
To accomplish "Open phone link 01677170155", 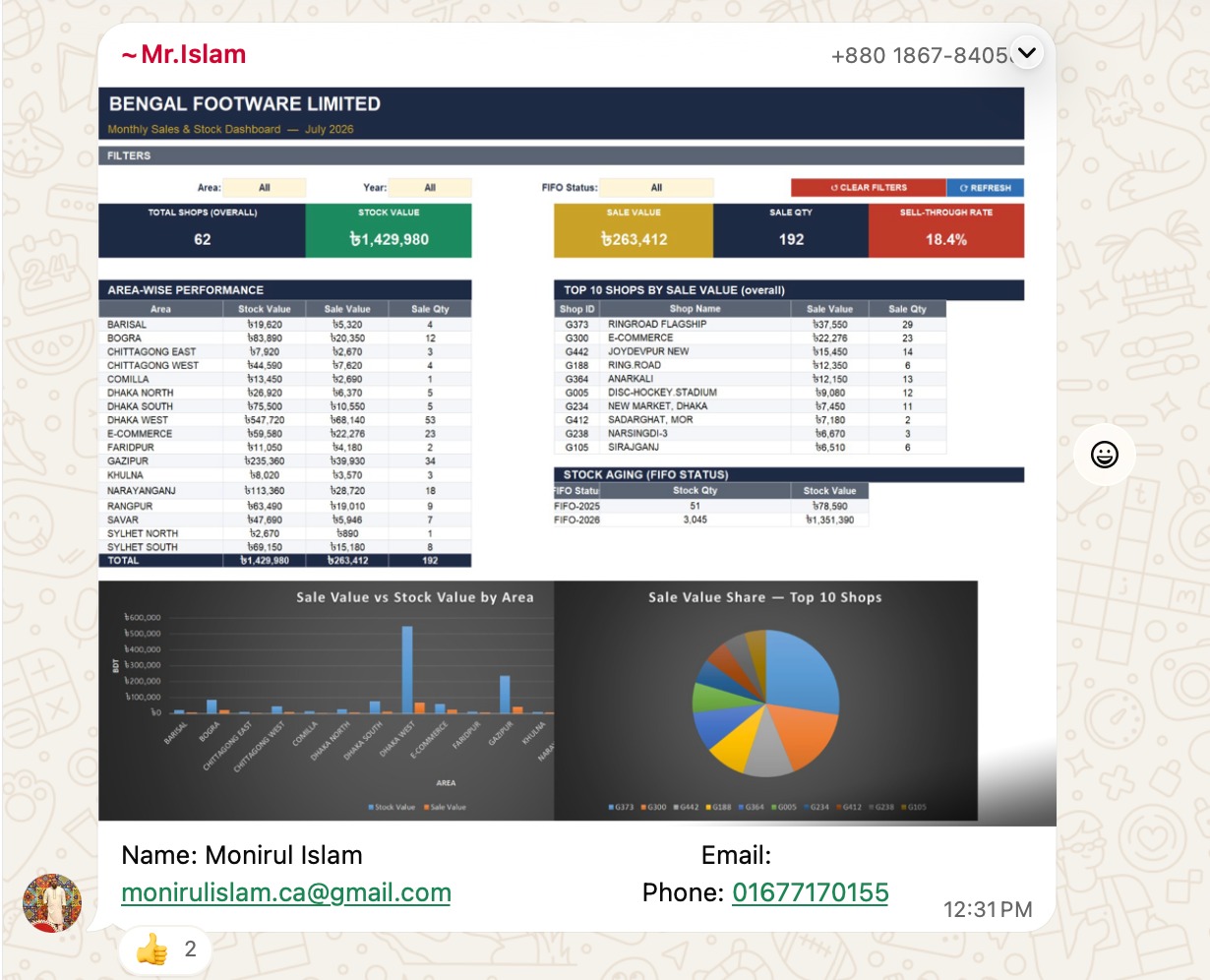I will click(x=811, y=892).
